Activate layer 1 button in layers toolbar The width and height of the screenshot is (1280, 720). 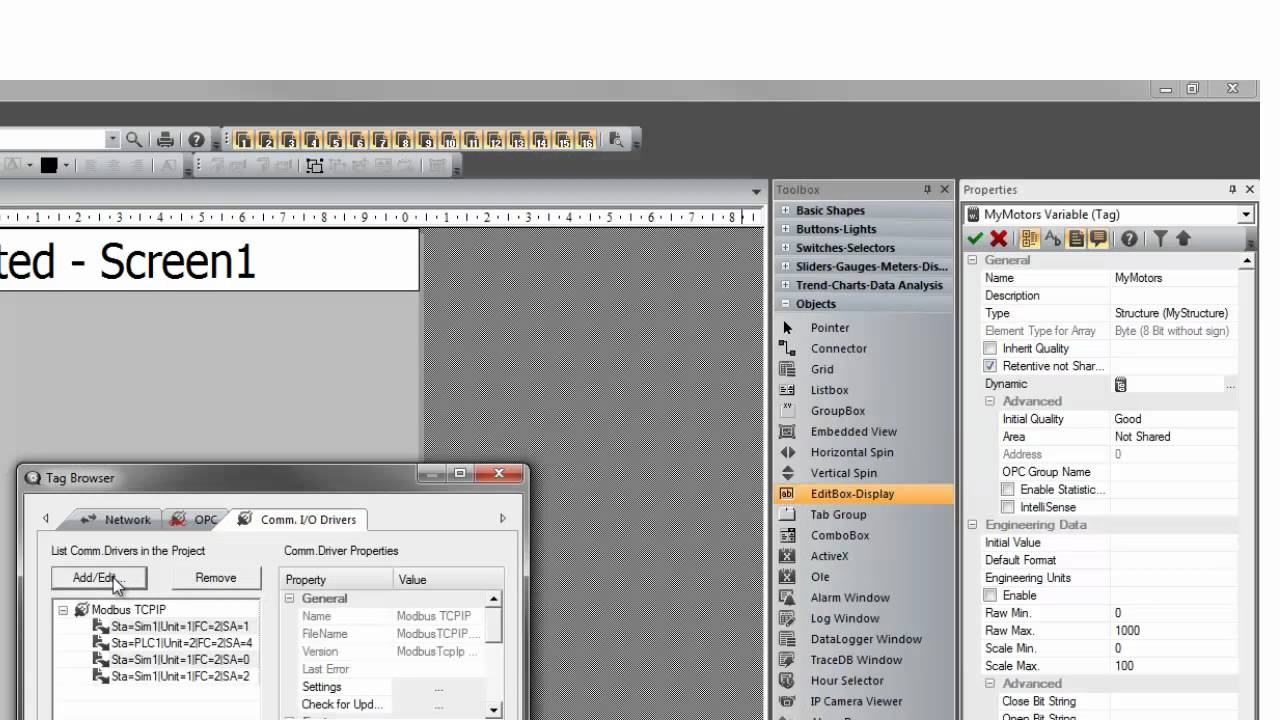pos(243,140)
